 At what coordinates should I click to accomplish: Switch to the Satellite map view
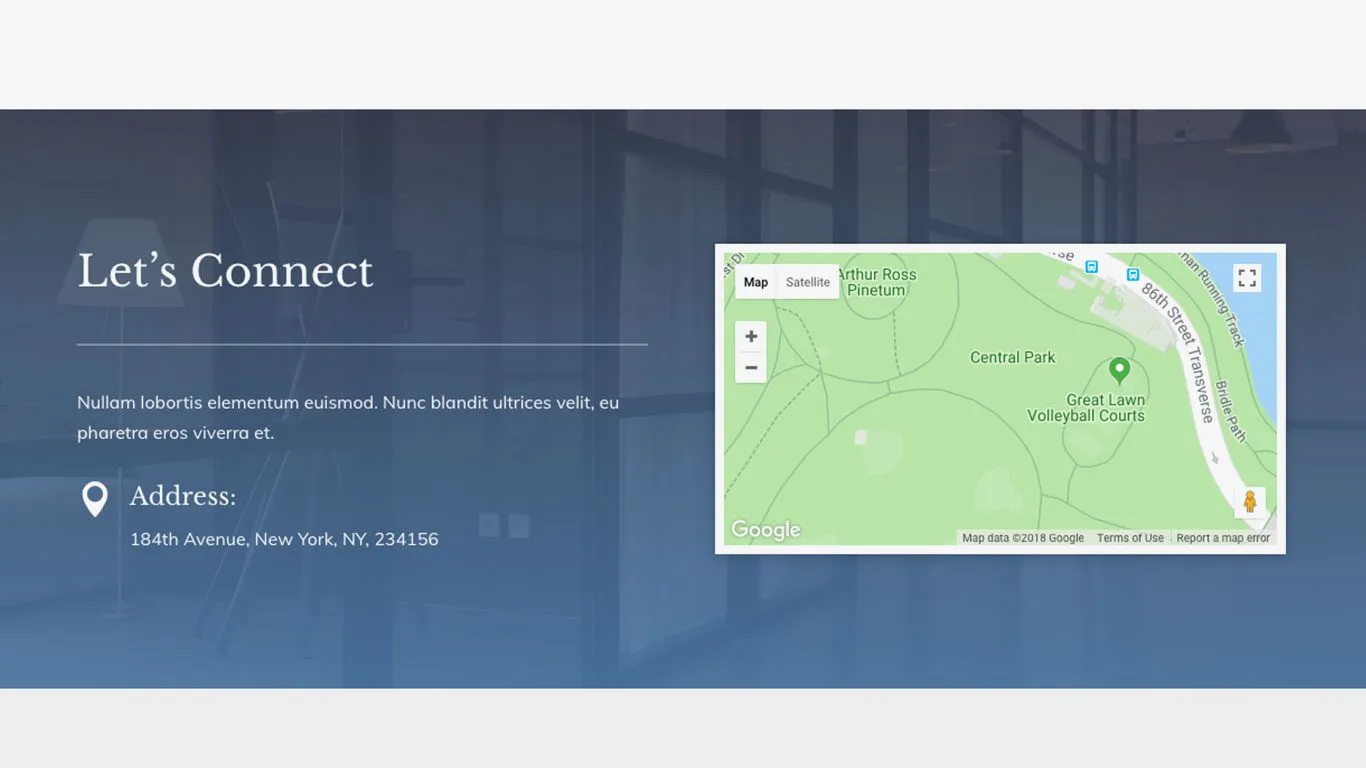[807, 282]
